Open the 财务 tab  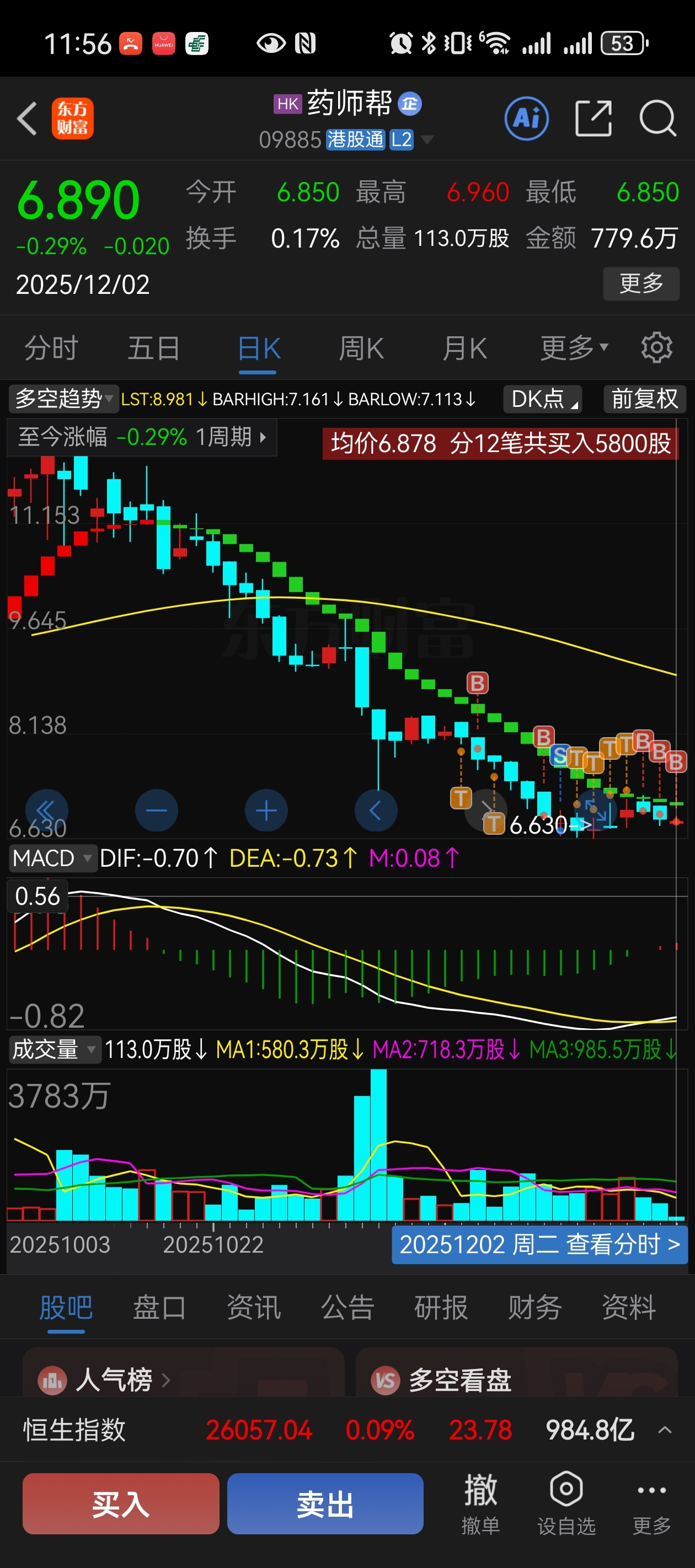coord(535,1307)
